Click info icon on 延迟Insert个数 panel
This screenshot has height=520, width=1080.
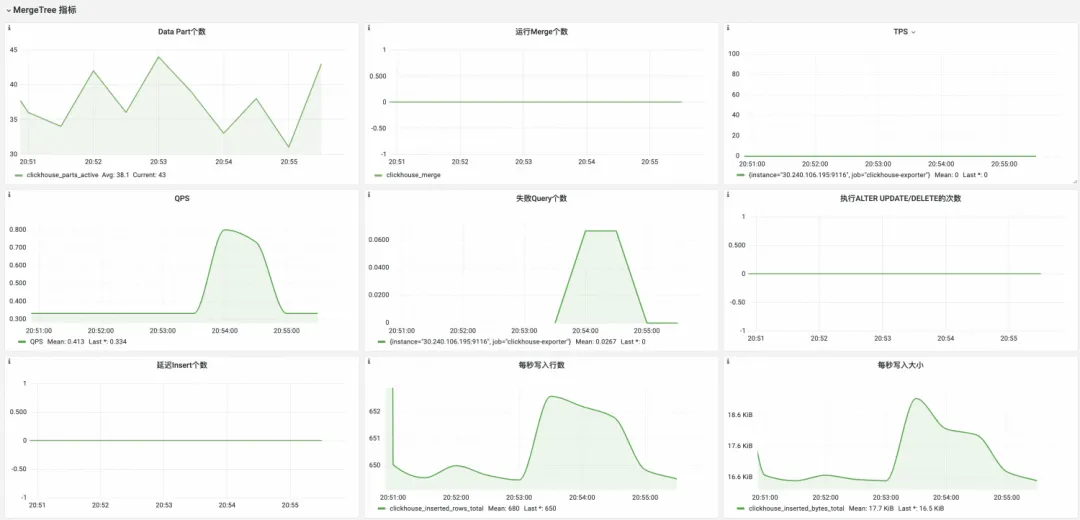coord(9,362)
